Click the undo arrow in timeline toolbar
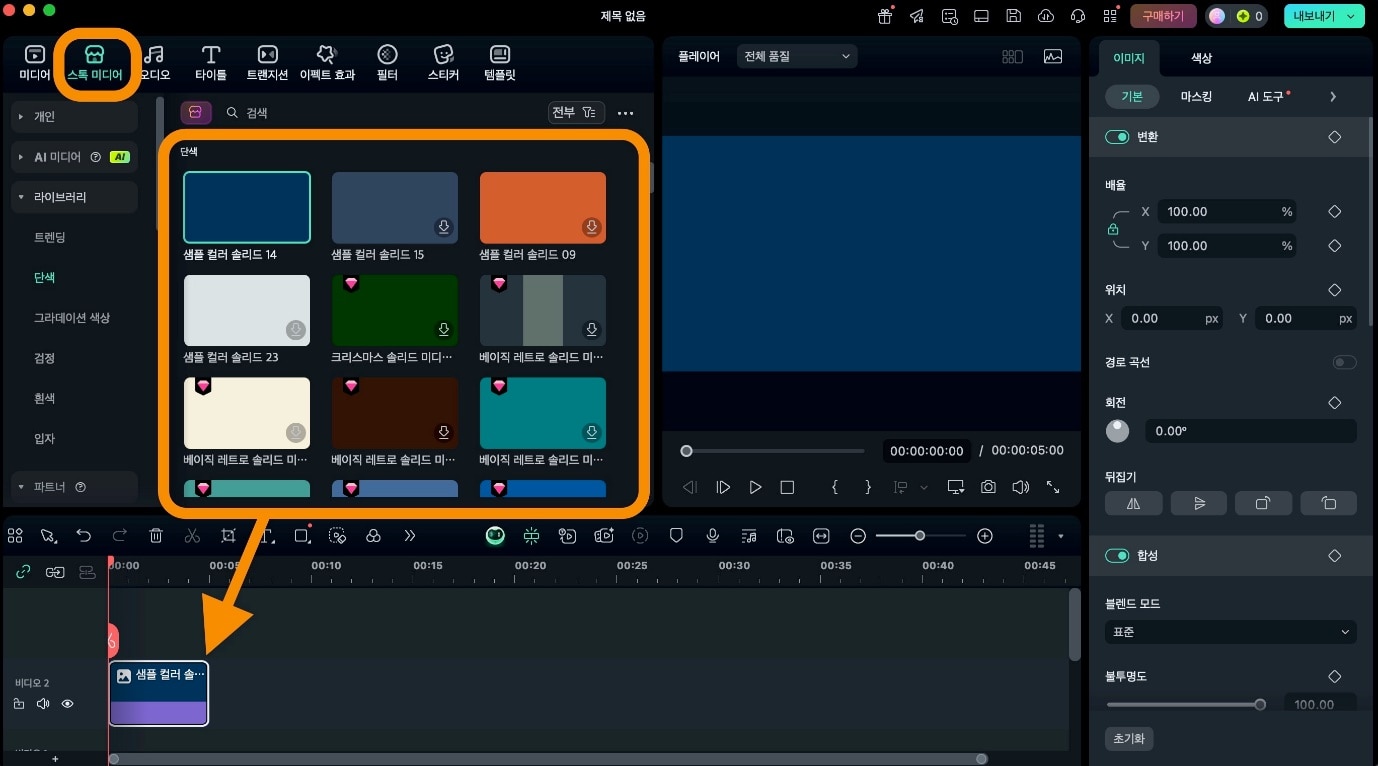This screenshot has width=1378, height=766. pos(84,536)
